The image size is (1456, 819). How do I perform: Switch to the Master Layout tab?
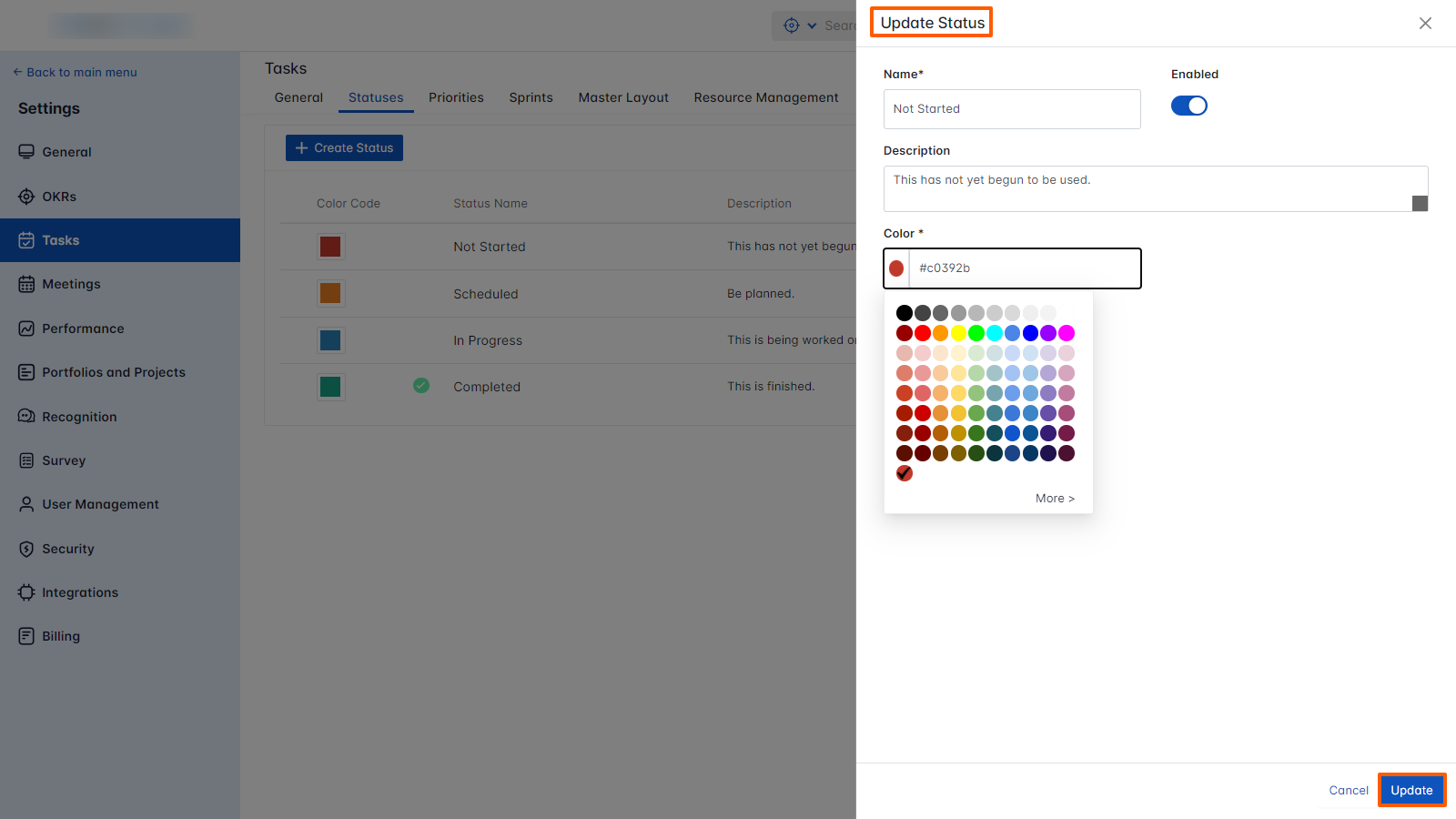[623, 97]
